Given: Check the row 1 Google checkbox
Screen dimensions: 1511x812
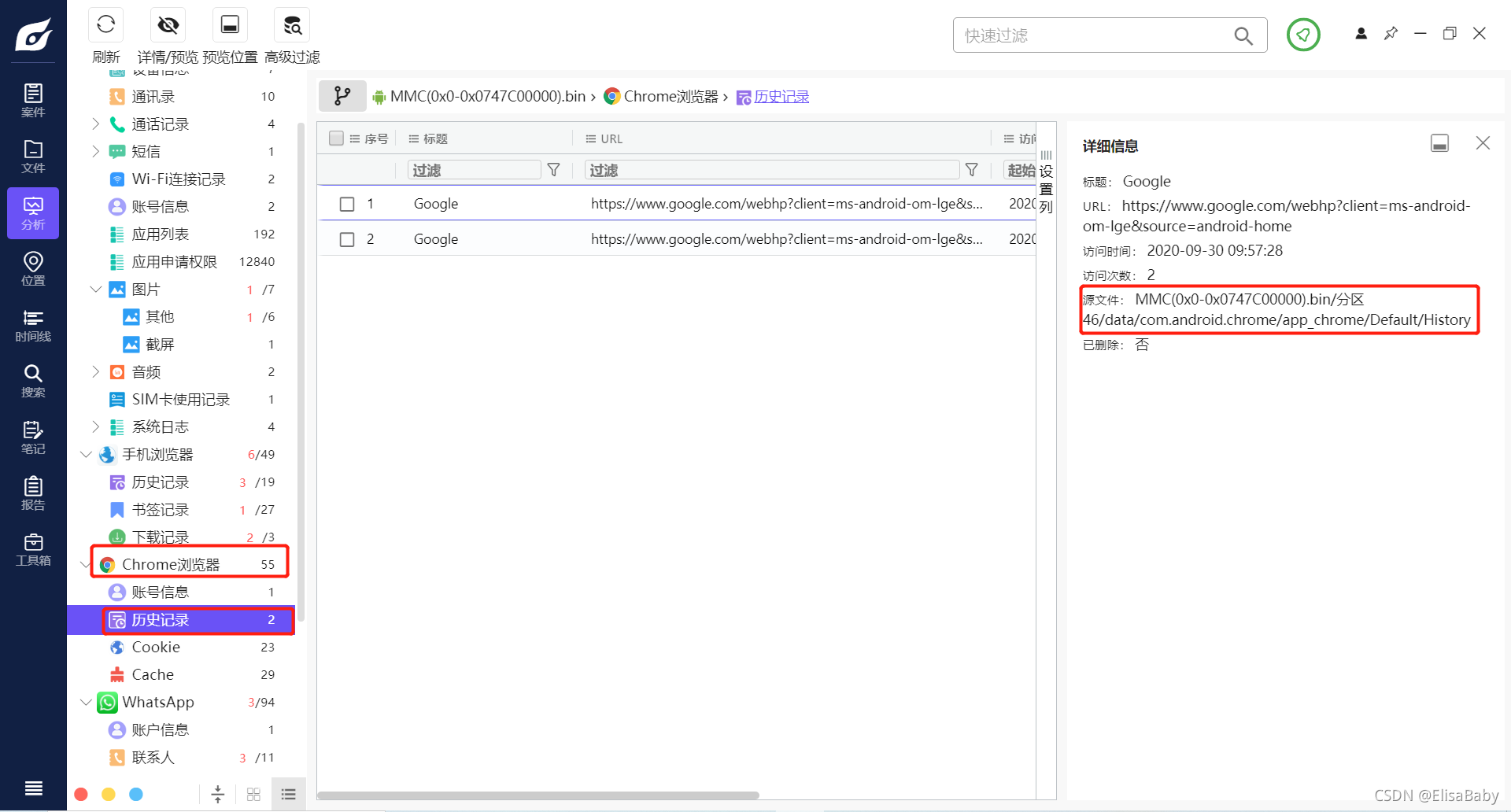Looking at the screenshot, I should click(347, 204).
